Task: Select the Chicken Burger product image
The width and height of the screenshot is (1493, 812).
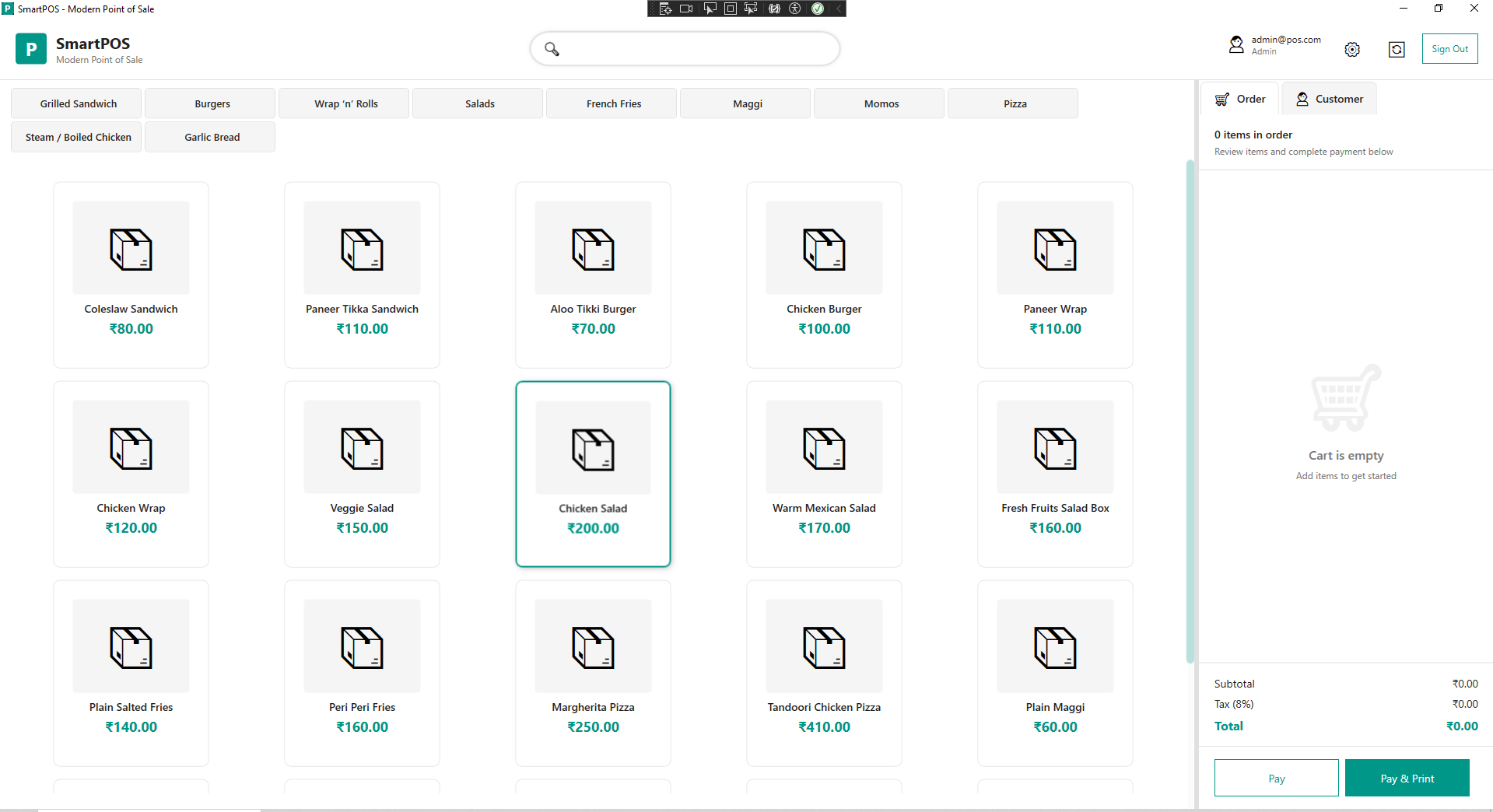Action: click(824, 249)
